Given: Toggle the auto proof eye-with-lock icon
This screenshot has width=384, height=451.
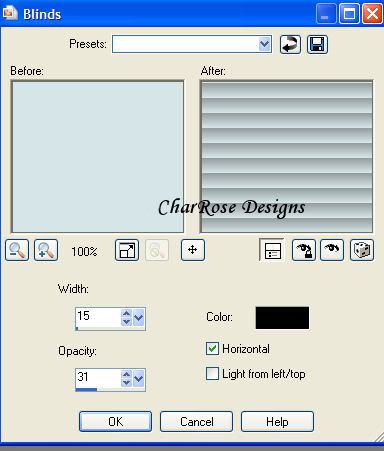Looking at the screenshot, I should click(x=304, y=250).
